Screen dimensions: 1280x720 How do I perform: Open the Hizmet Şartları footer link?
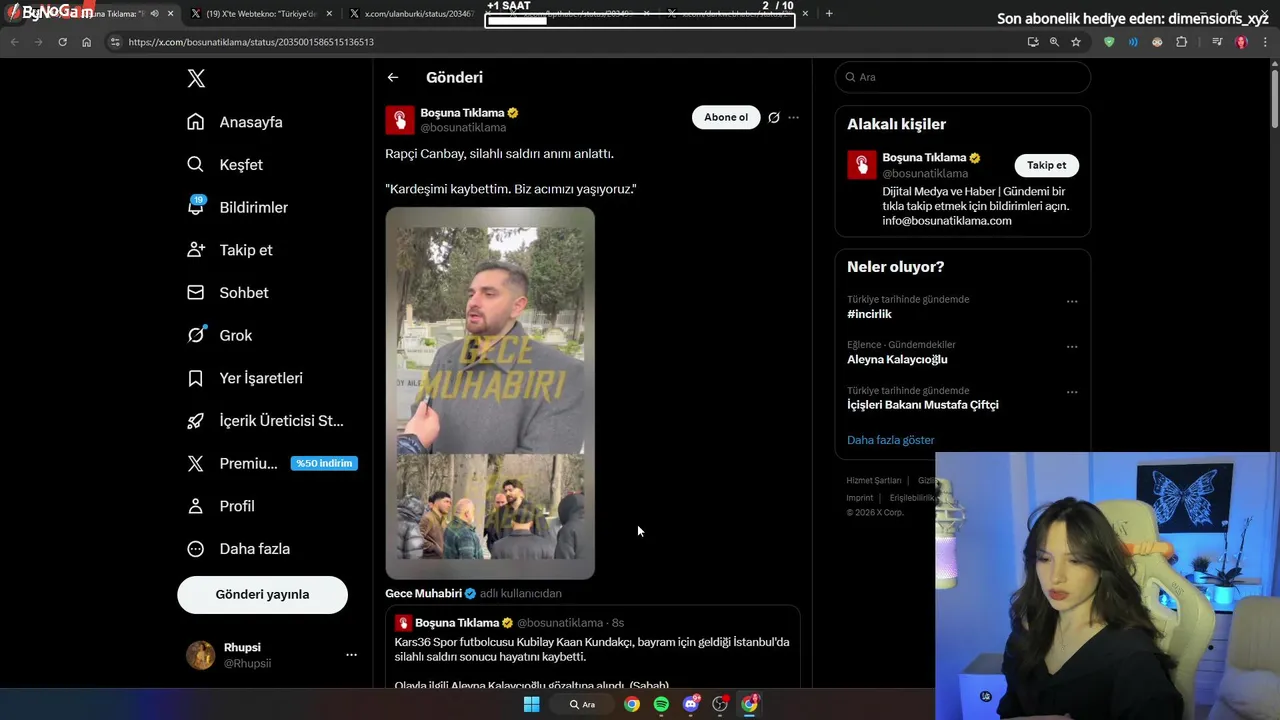click(x=873, y=481)
